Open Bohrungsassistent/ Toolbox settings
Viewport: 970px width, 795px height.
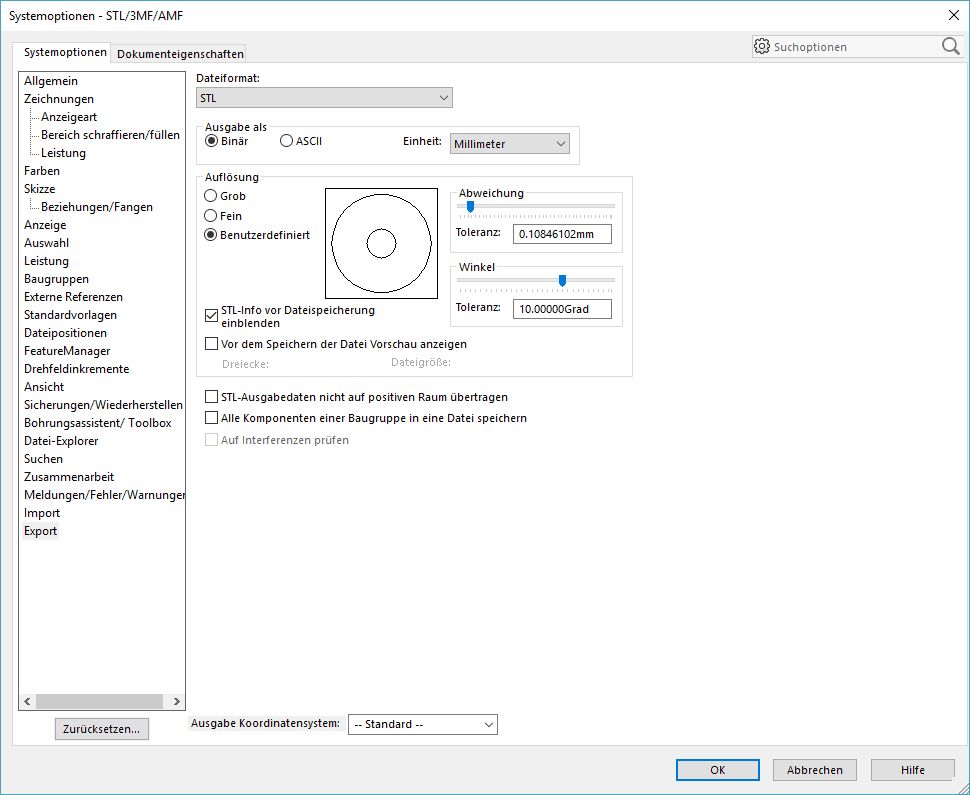(x=97, y=423)
